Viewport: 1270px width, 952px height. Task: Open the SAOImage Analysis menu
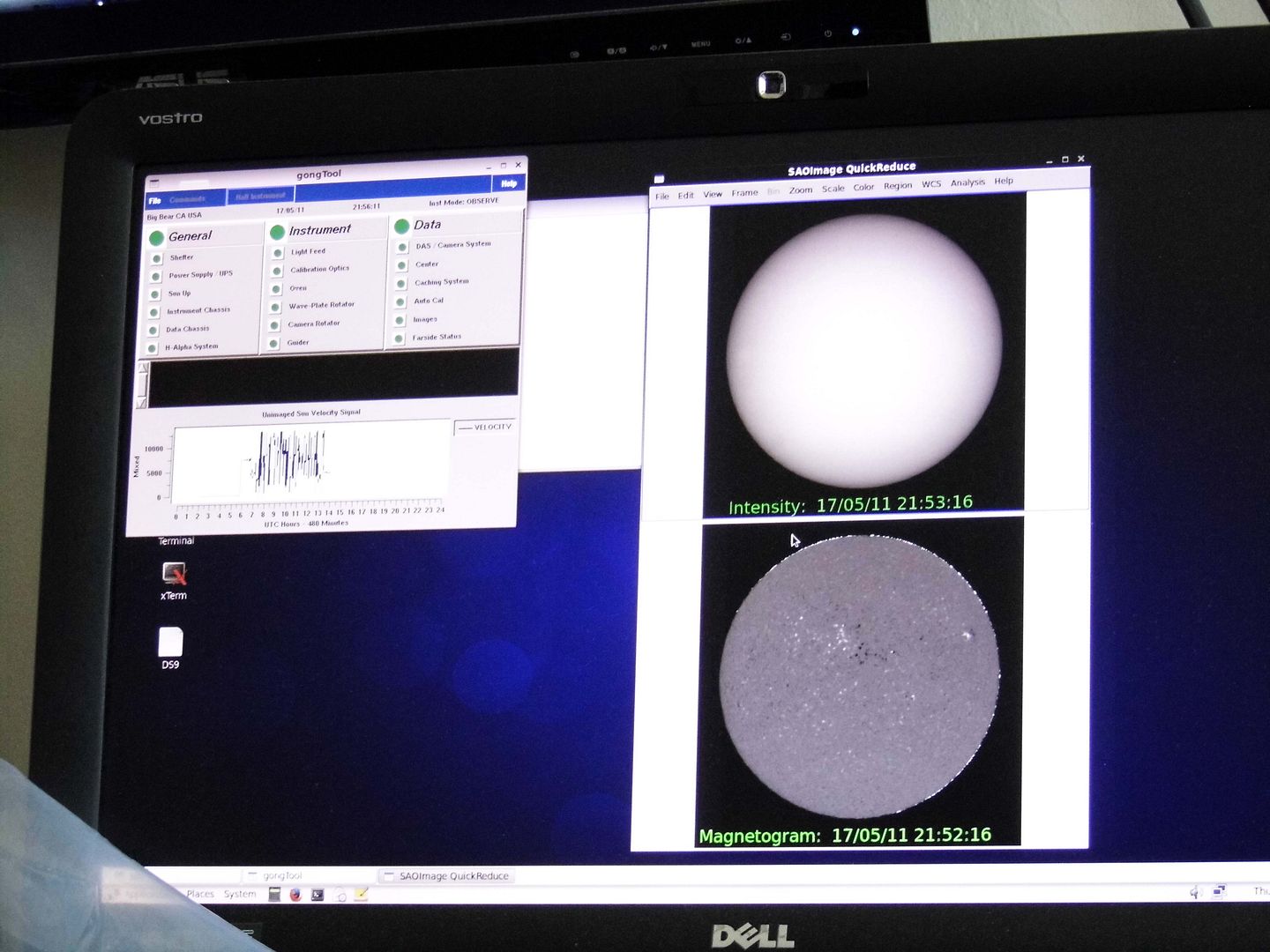(x=967, y=182)
